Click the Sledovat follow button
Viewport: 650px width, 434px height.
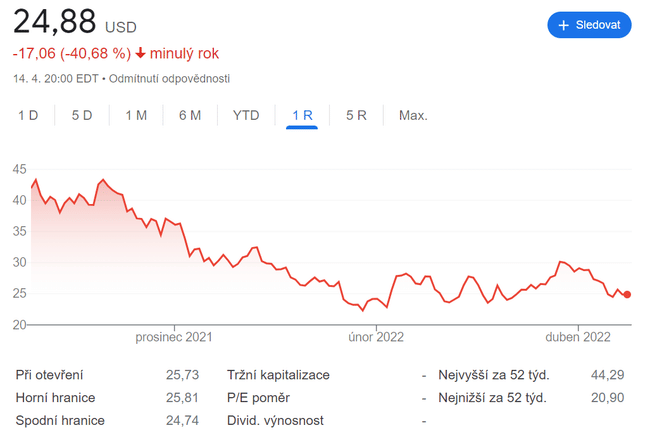pos(589,25)
